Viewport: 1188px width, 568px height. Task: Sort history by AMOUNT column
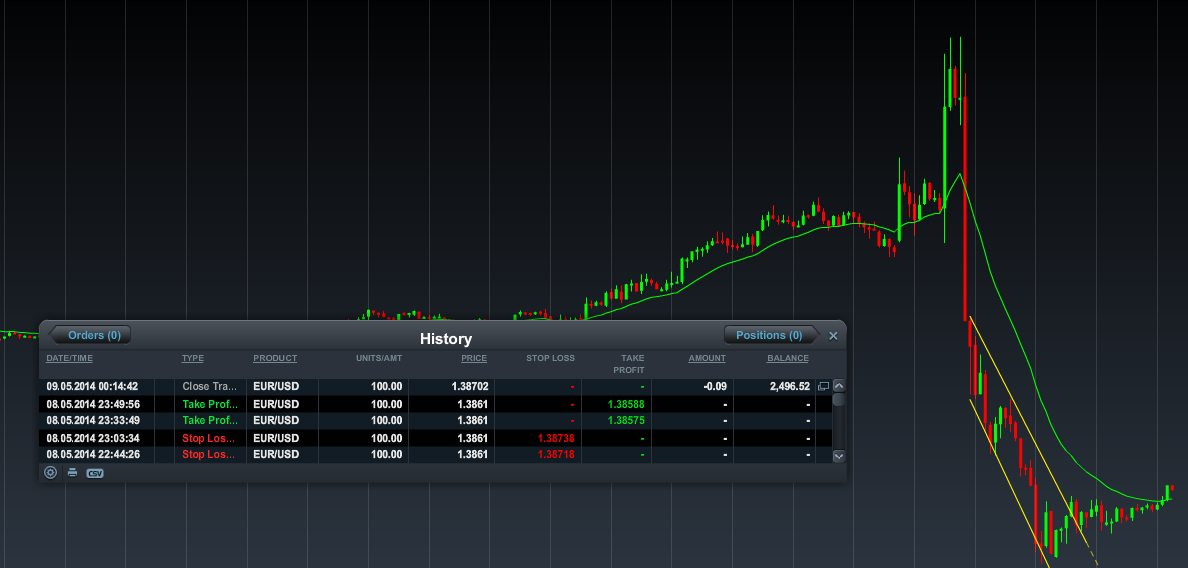707,358
